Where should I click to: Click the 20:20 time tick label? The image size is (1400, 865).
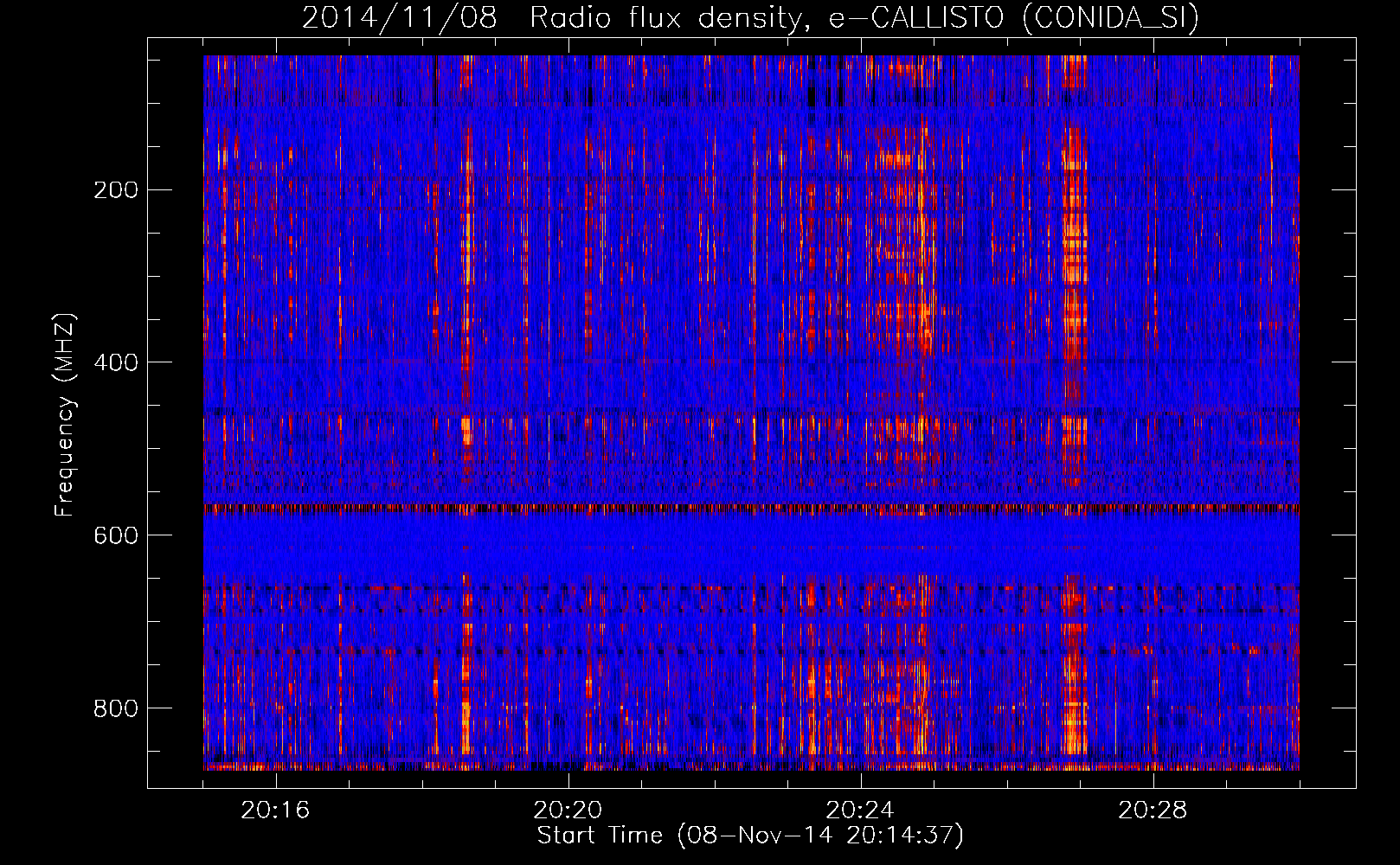tap(568, 811)
